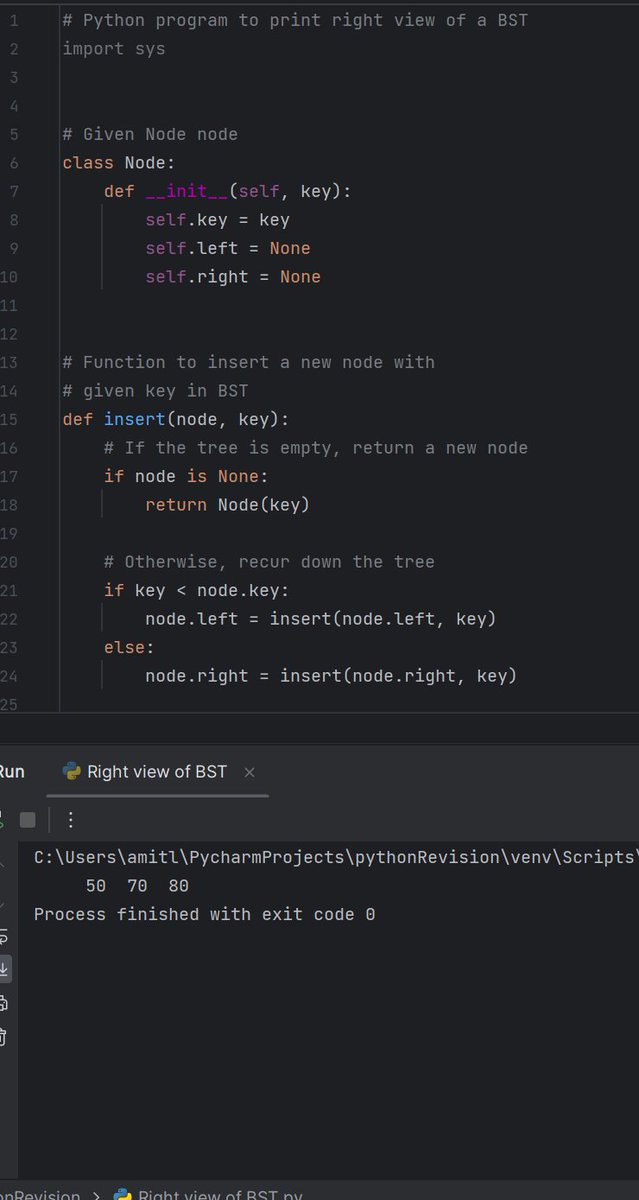The image size is (639, 1200).
Task: Close the 'Right view of BST' run tab
Action: point(250,772)
